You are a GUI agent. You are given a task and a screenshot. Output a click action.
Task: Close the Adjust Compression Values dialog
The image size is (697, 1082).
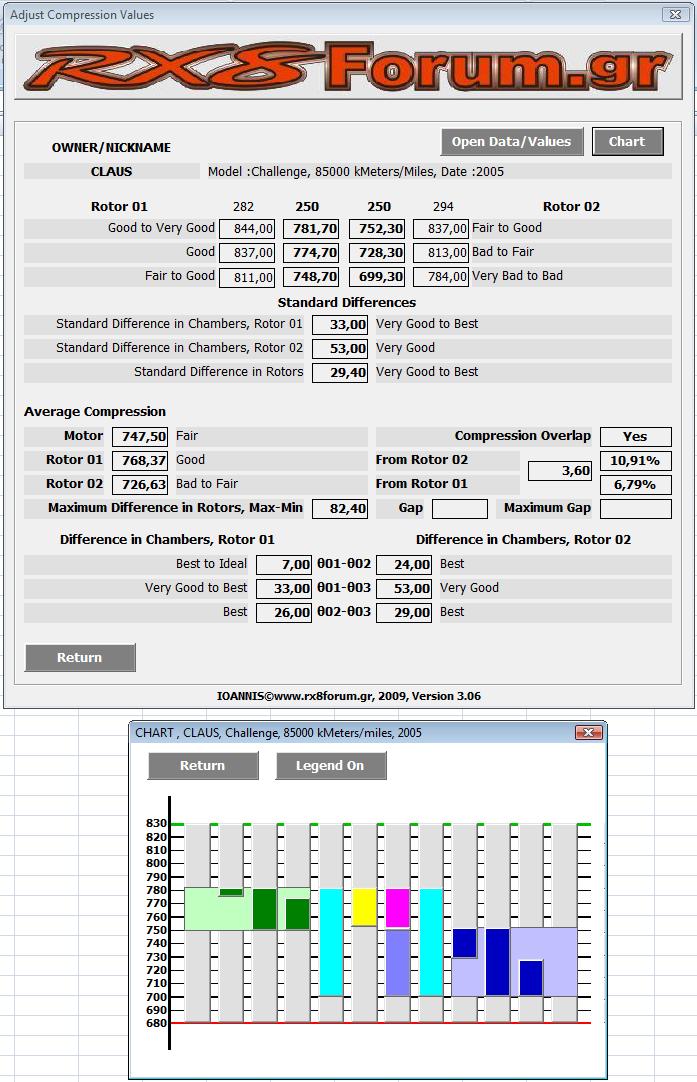(675, 14)
